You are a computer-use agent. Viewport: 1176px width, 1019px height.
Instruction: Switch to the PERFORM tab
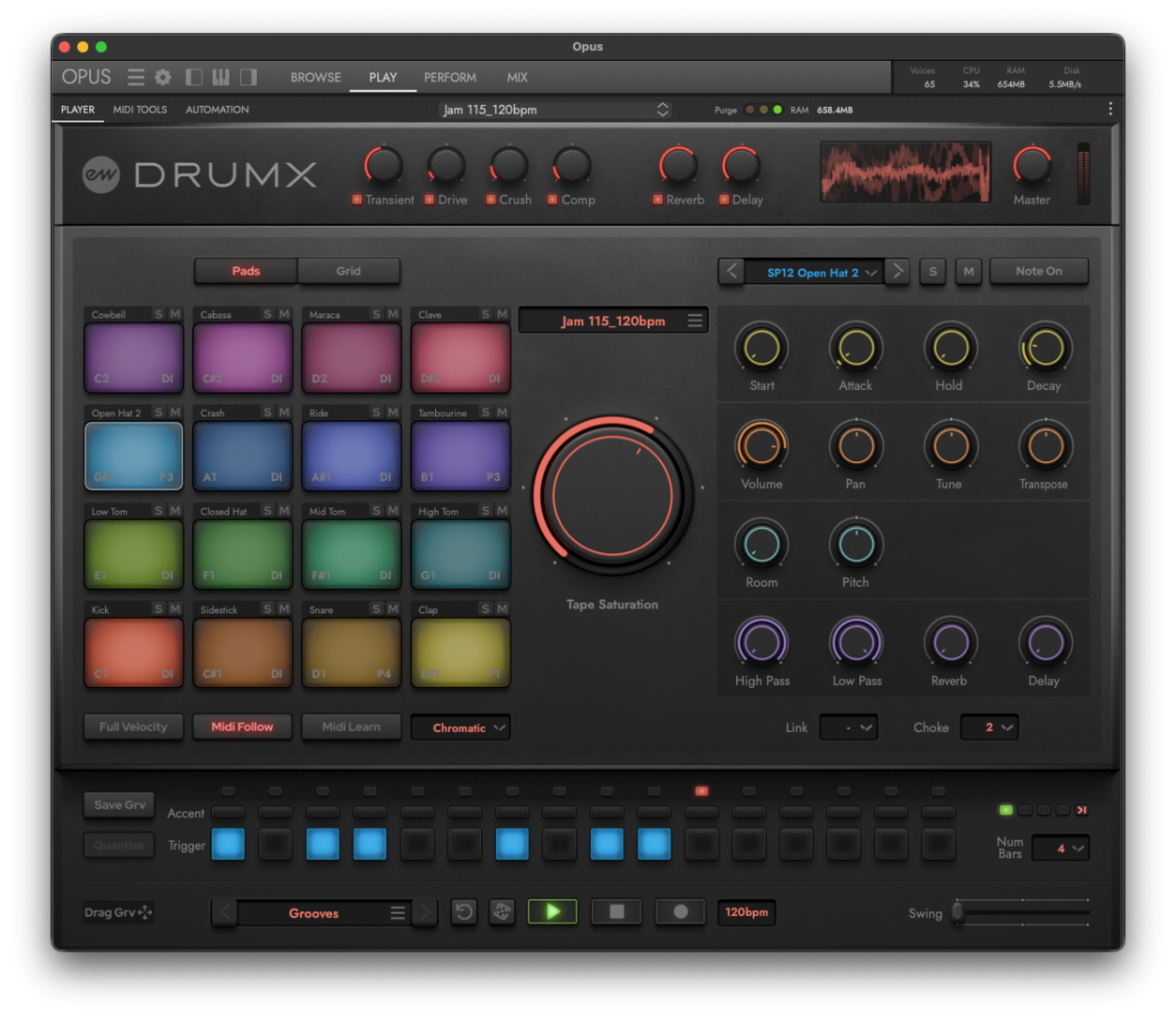(x=450, y=77)
